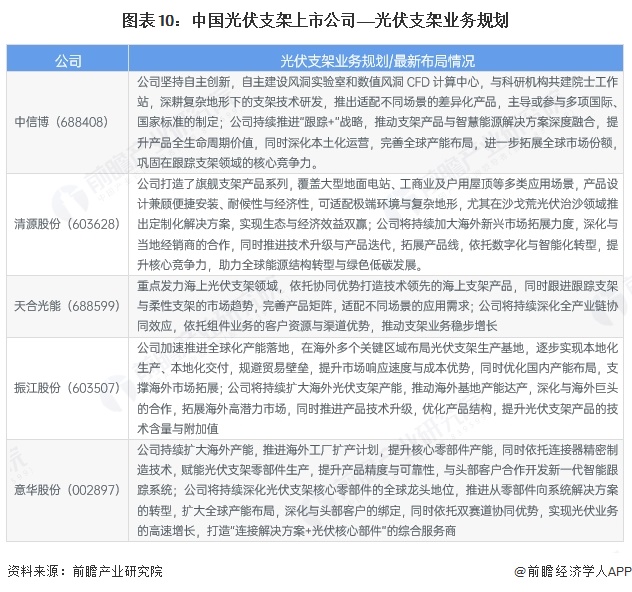Click the description cell starting '公司持续扩大海外产能'
This screenshot has height=592, width=632.
click(x=376, y=490)
